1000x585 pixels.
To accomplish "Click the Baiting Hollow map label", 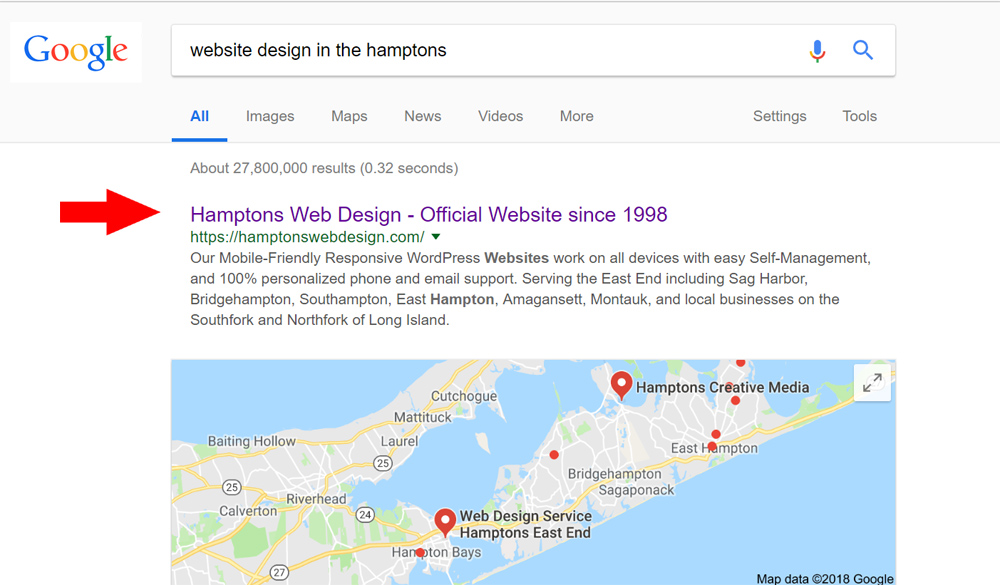I will click(252, 441).
